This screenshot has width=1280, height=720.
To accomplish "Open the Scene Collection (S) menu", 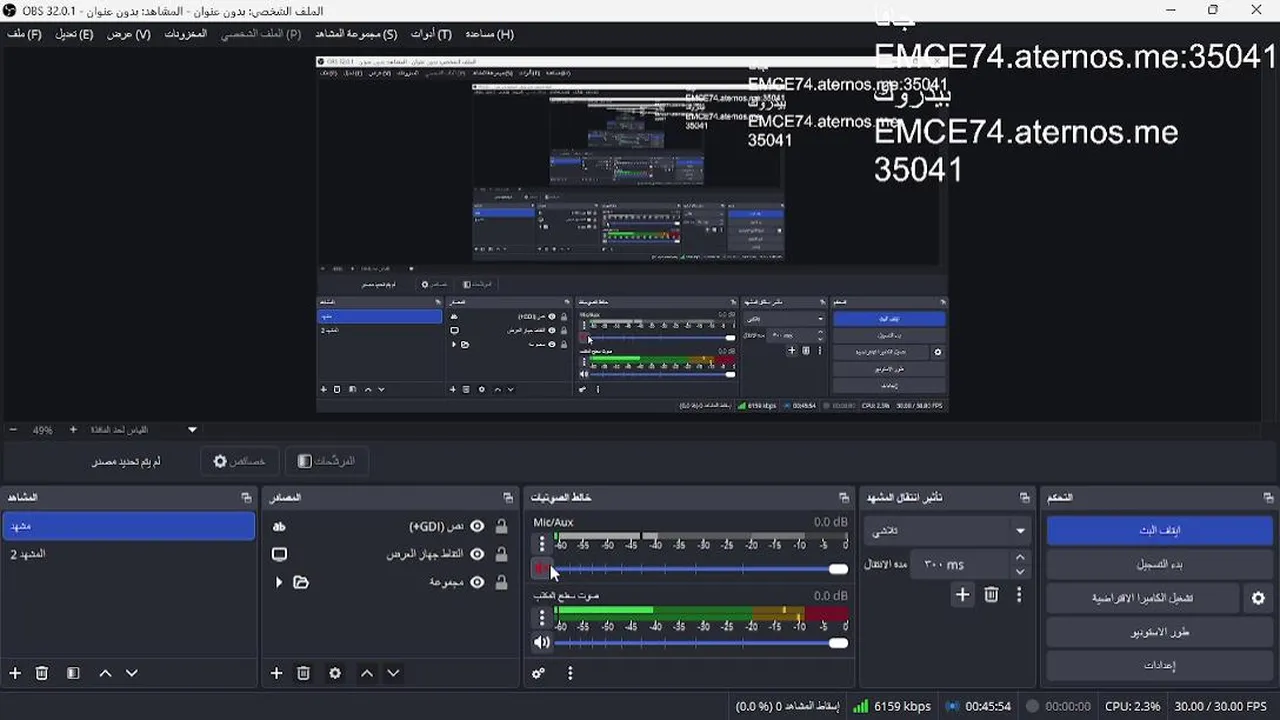I will [x=357, y=34].
